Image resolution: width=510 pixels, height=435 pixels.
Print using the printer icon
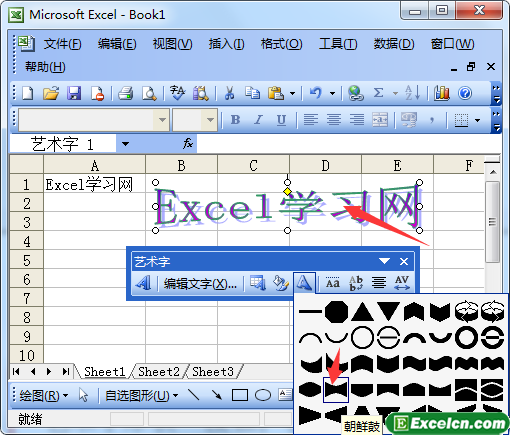126,93
